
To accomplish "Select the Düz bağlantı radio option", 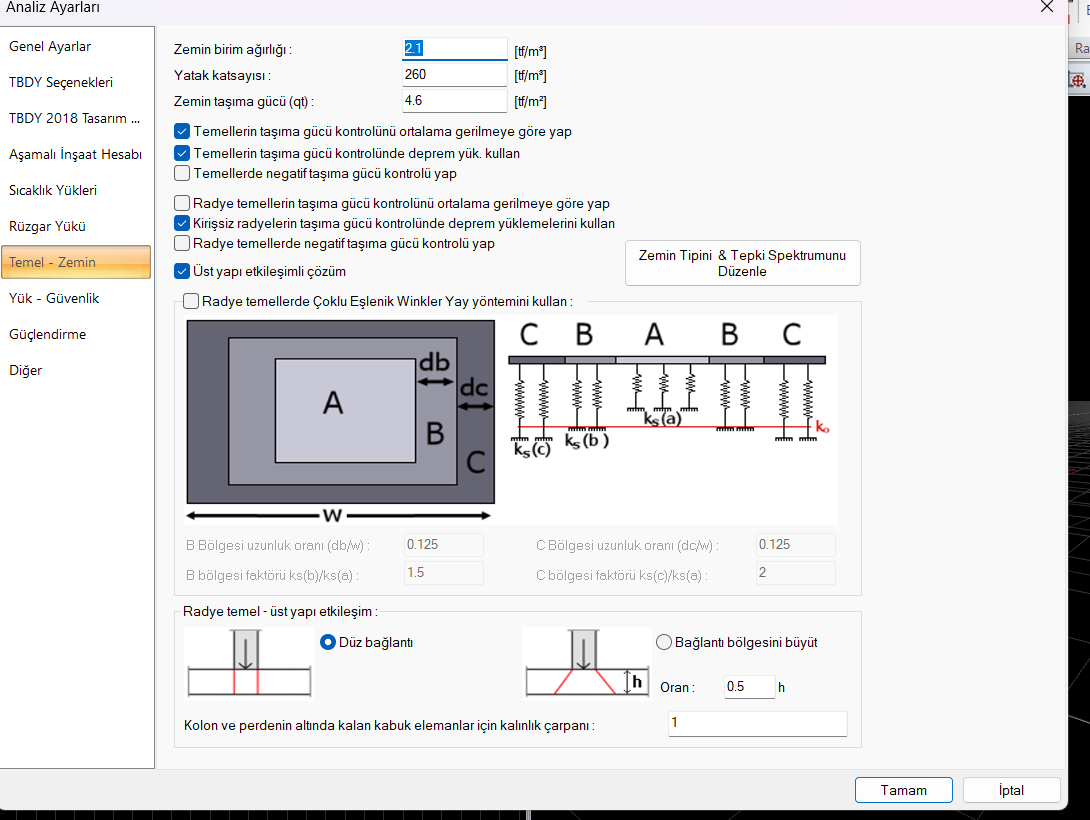I will (327, 643).
